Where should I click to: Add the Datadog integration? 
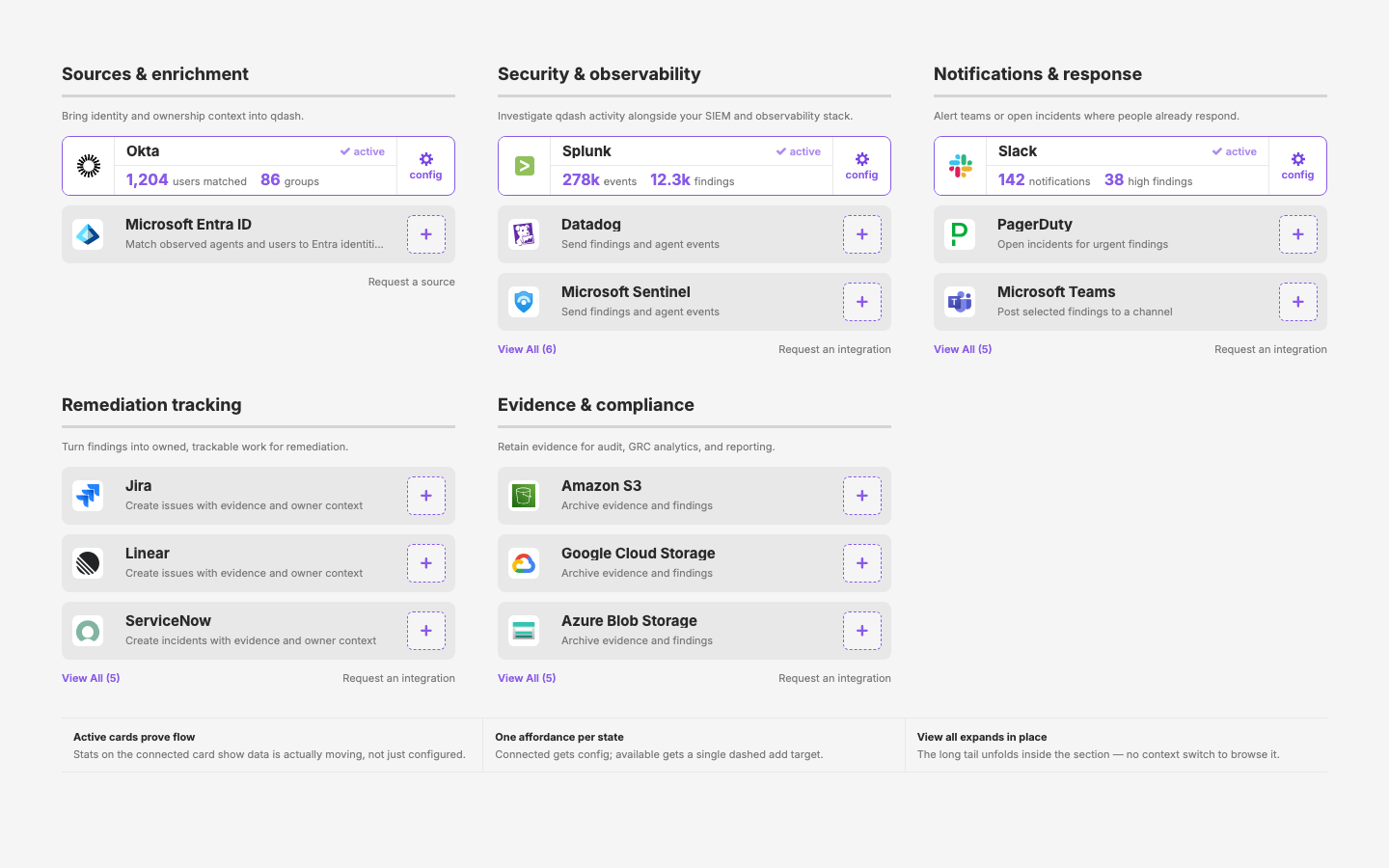(862, 234)
